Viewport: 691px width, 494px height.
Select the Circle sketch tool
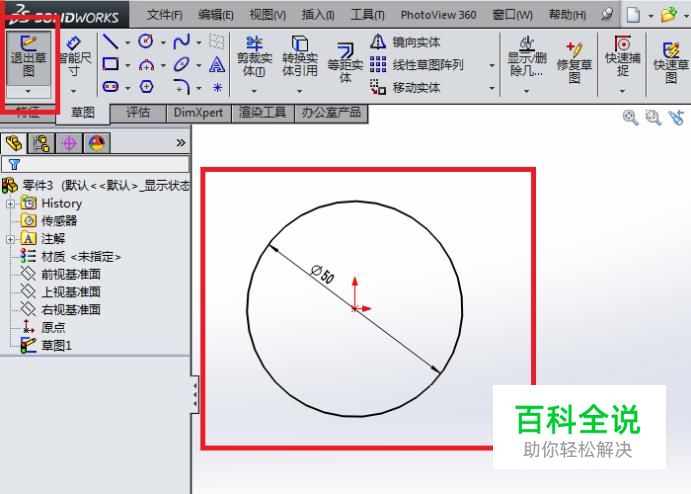[146, 42]
